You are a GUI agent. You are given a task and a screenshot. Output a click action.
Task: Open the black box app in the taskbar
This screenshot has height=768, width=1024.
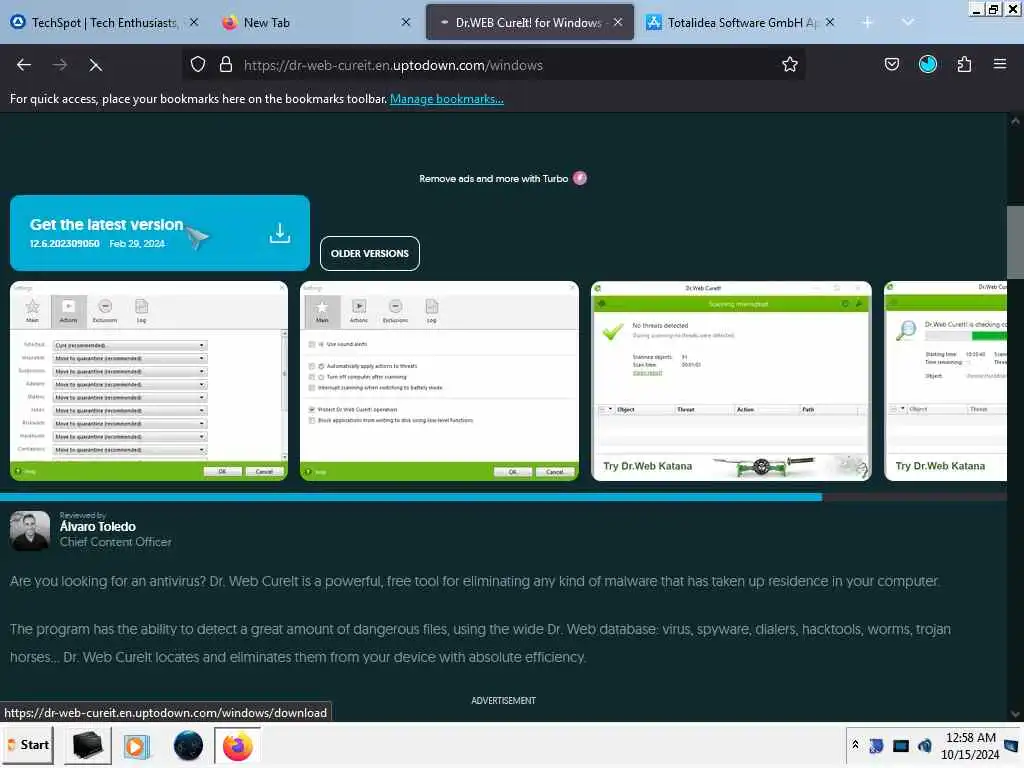coord(88,745)
